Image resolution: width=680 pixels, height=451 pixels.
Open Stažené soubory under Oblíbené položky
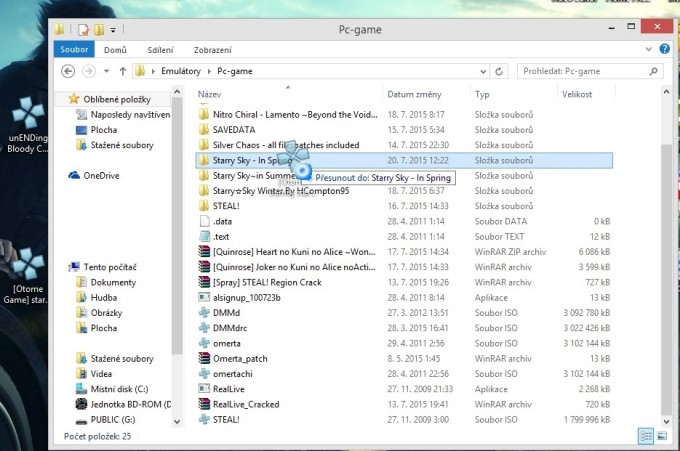click(x=115, y=145)
